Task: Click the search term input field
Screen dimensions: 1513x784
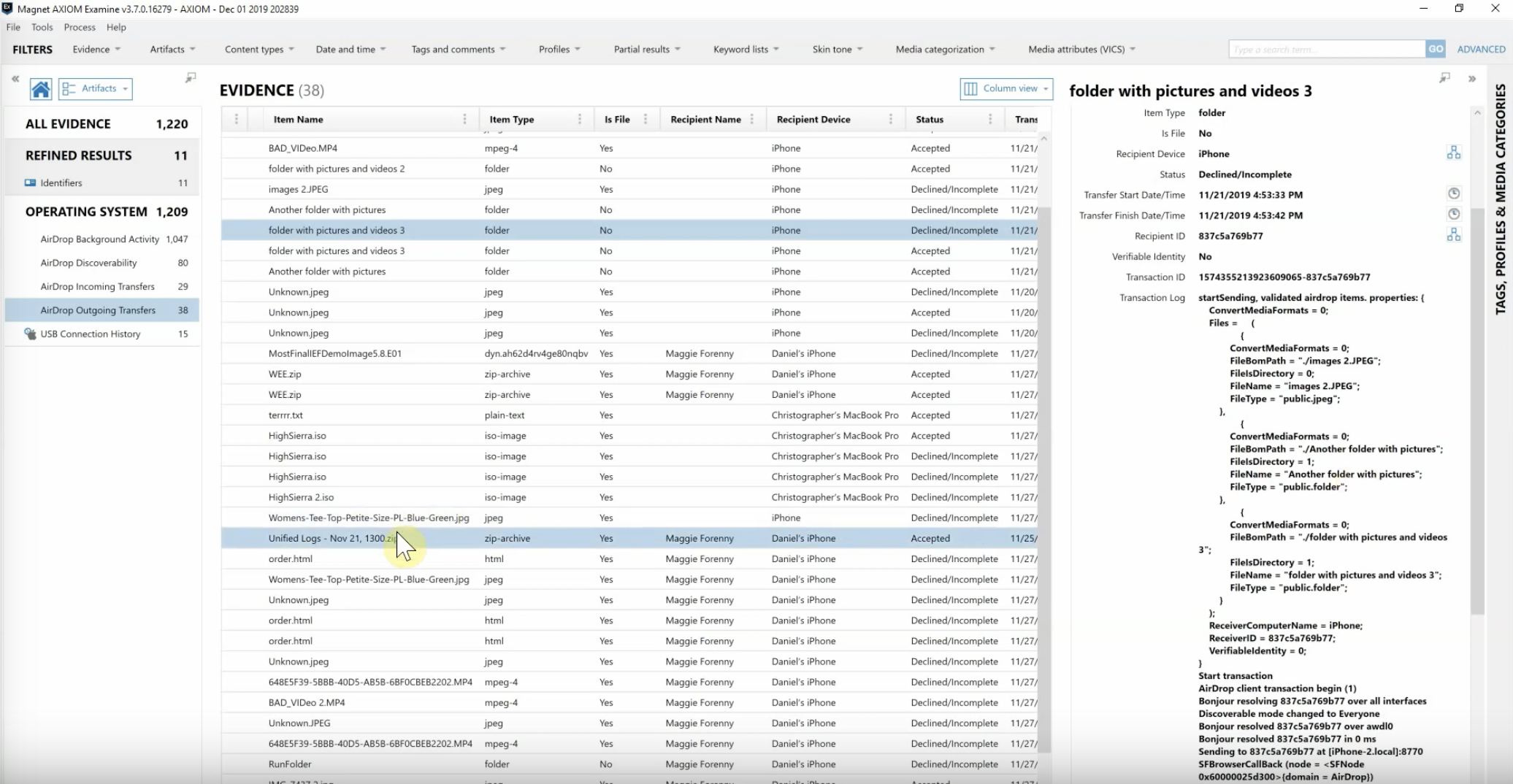Action: tap(1327, 49)
